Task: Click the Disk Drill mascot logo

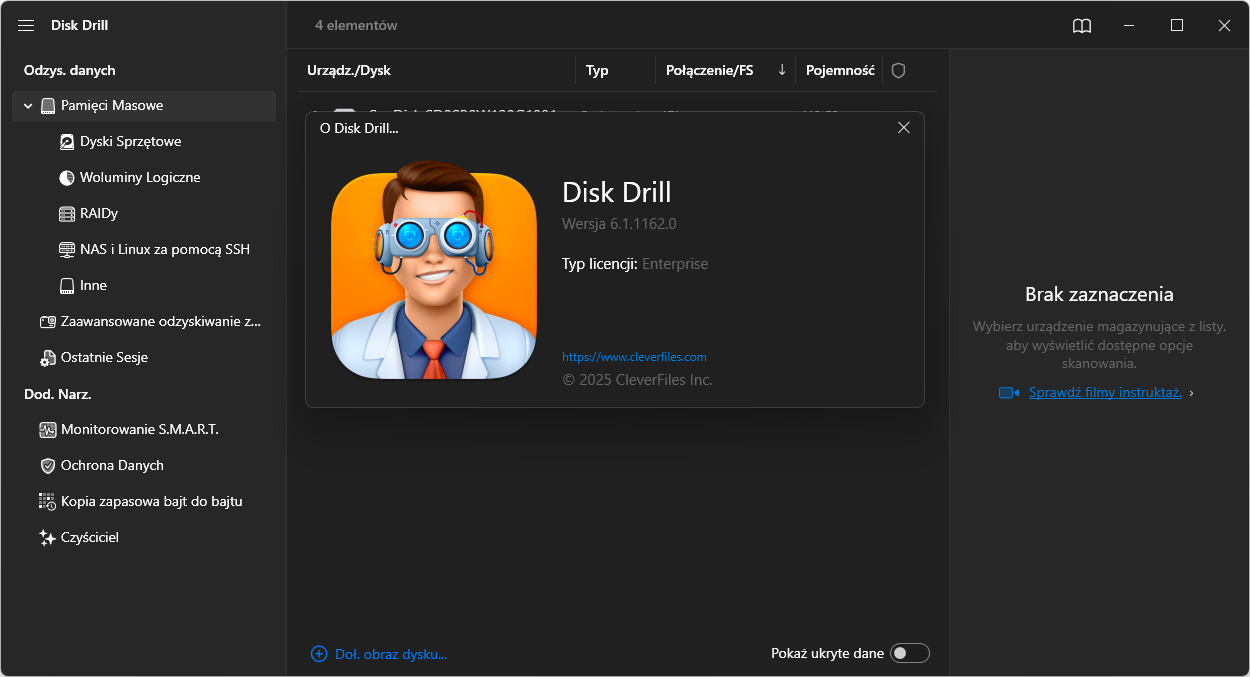Action: [434, 270]
